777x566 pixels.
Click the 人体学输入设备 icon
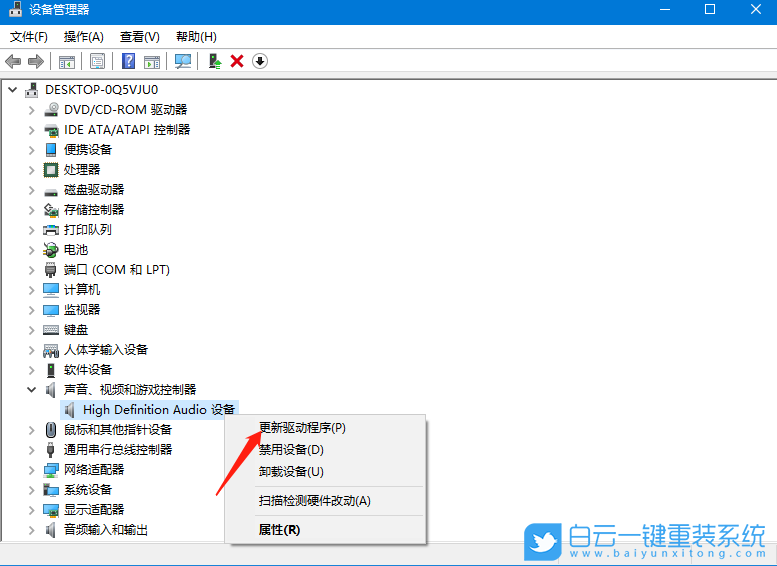[x=51, y=350]
